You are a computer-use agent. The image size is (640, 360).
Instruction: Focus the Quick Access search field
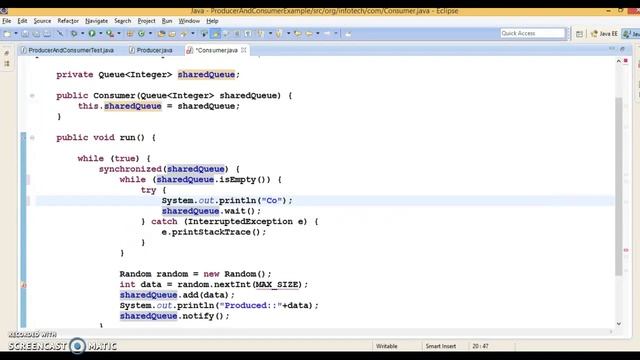click(532, 33)
